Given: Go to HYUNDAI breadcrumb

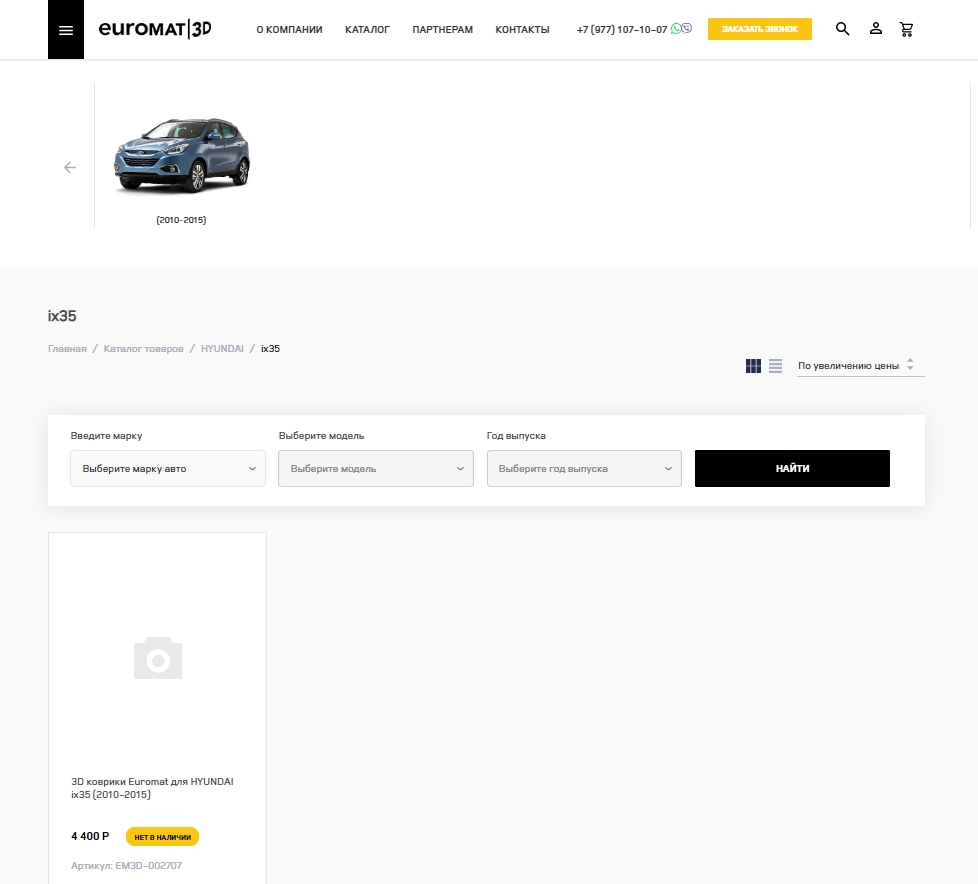Looking at the screenshot, I should 222,349.
